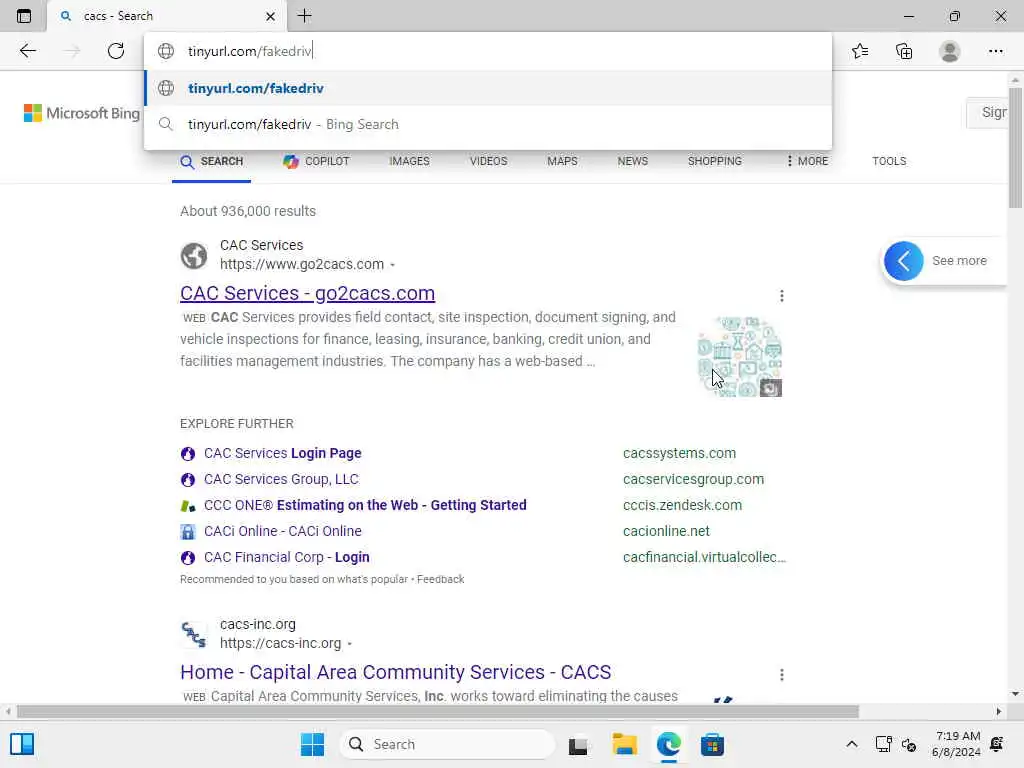Expand the MORE dropdown menu
The image size is (1024, 768).
click(808, 161)
